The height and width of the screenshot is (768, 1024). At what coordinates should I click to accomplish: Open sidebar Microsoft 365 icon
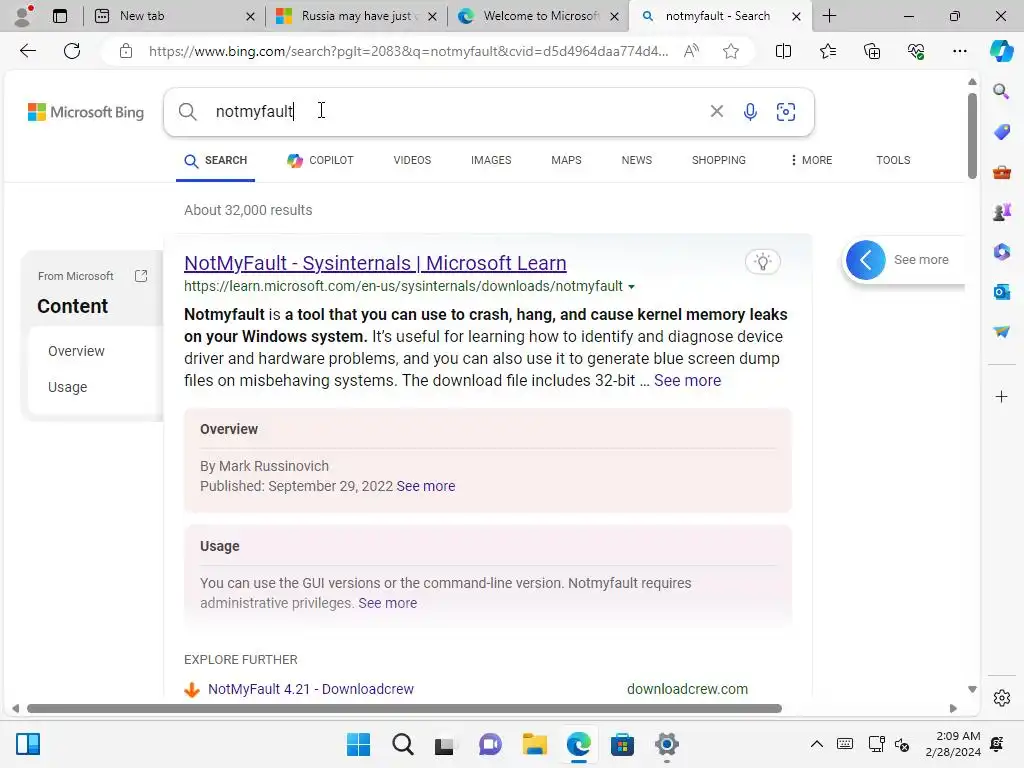[1001, 252]
